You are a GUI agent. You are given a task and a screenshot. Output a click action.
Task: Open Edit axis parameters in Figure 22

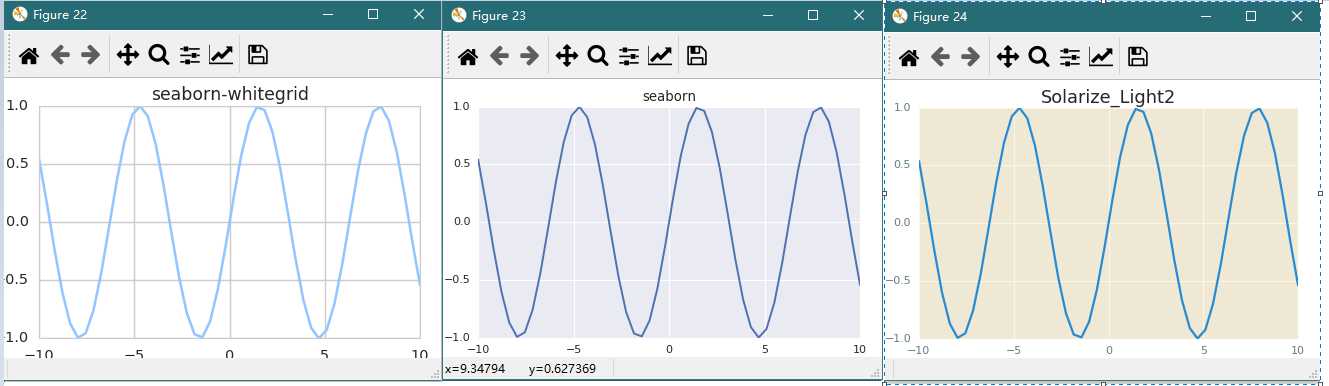[221, 55]
